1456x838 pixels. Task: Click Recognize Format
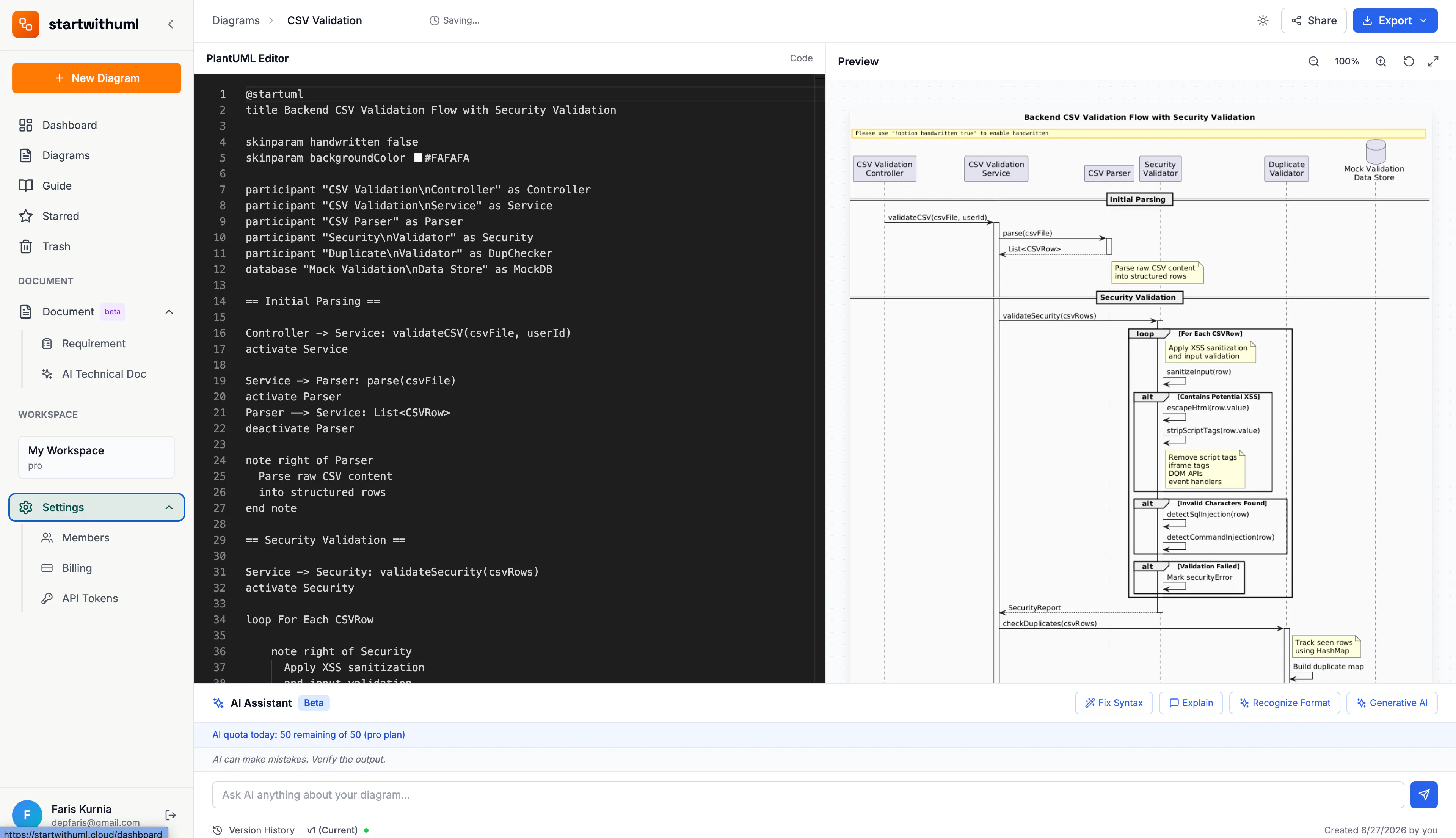(1285, 703)
